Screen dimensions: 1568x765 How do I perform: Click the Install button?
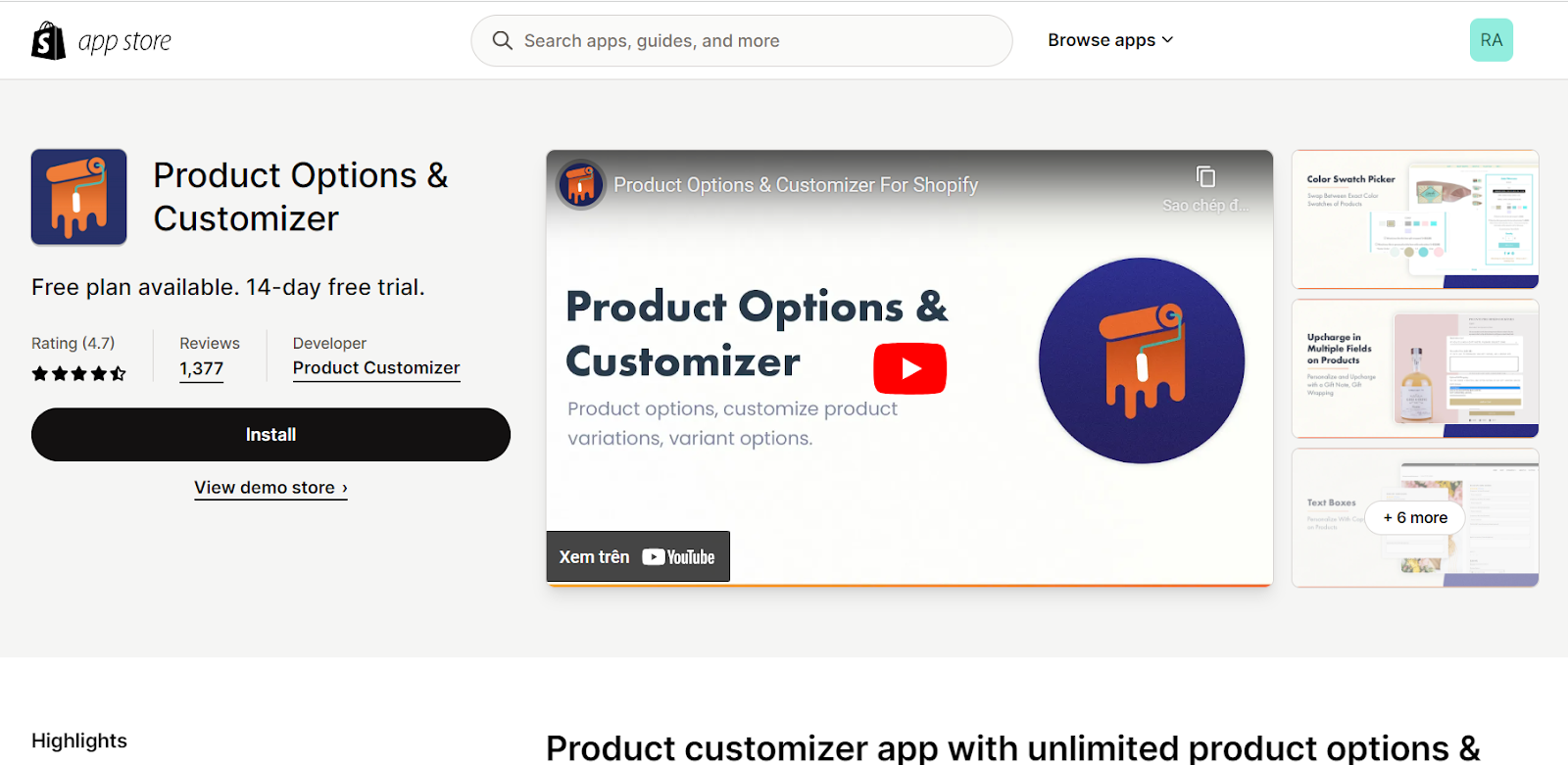point(270,435)
